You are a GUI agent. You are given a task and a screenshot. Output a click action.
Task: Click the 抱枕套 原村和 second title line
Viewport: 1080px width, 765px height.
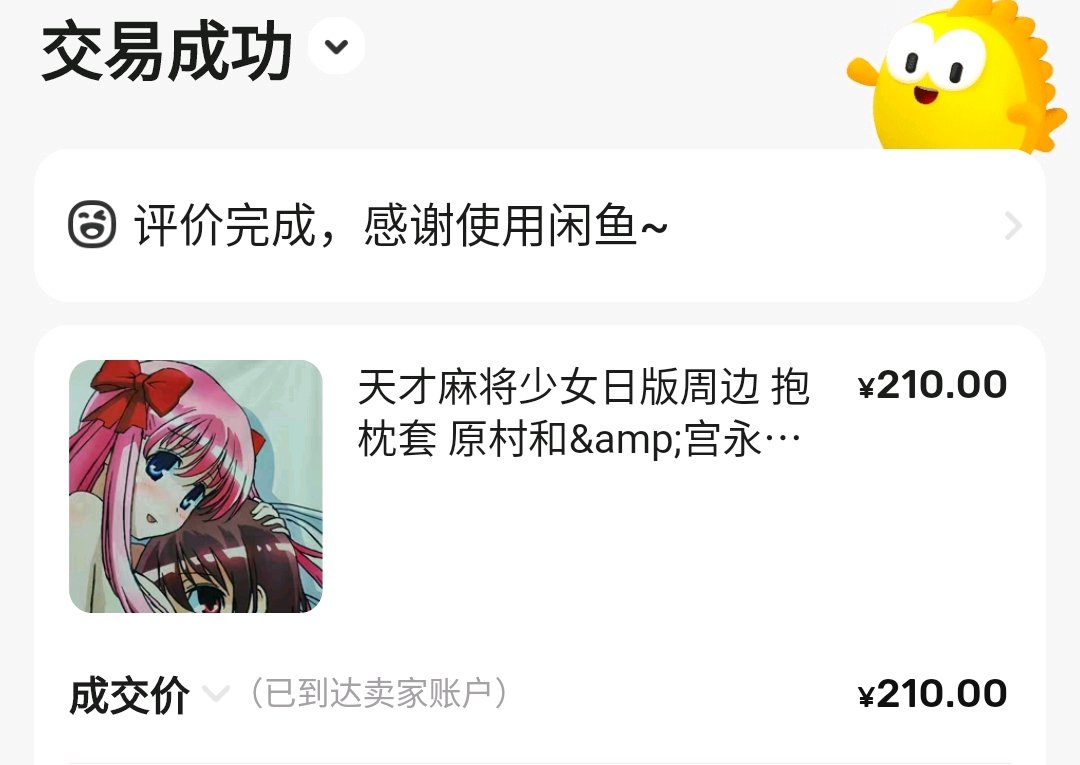pos(579,439)
